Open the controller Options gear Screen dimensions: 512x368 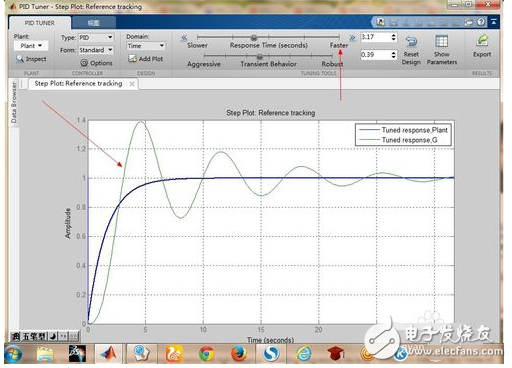pyautogui.click(x=84, y=63)
